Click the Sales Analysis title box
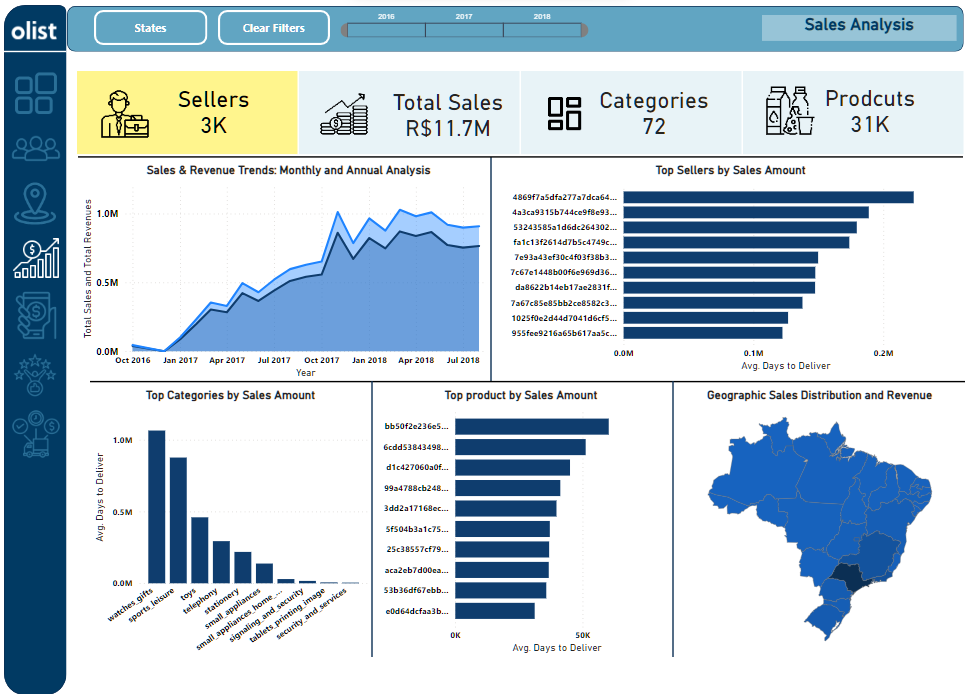 tap(858, 27)
